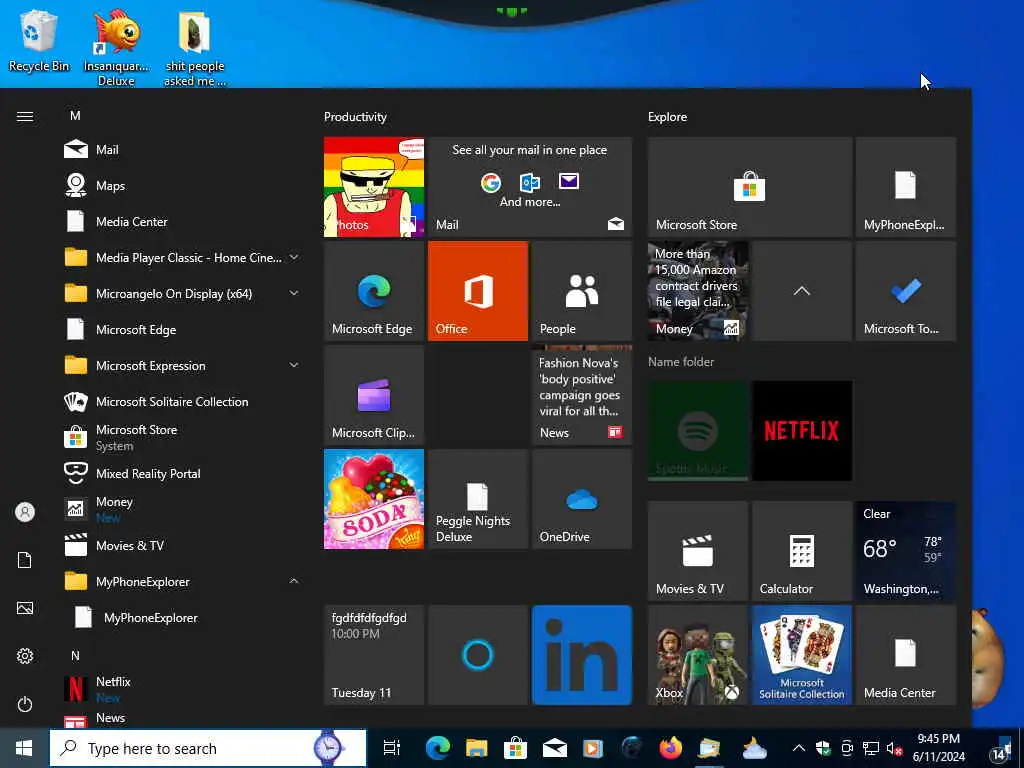Open the Movies & TV tile
This screenshot has height=768, width=1024.
697,551
